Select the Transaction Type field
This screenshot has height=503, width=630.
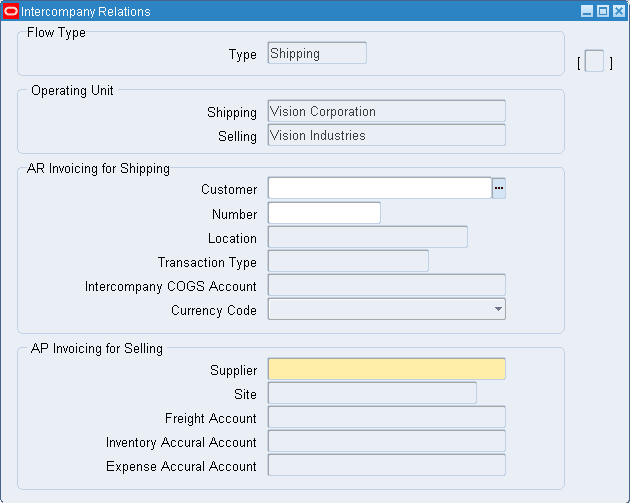(x=348, y=261)
